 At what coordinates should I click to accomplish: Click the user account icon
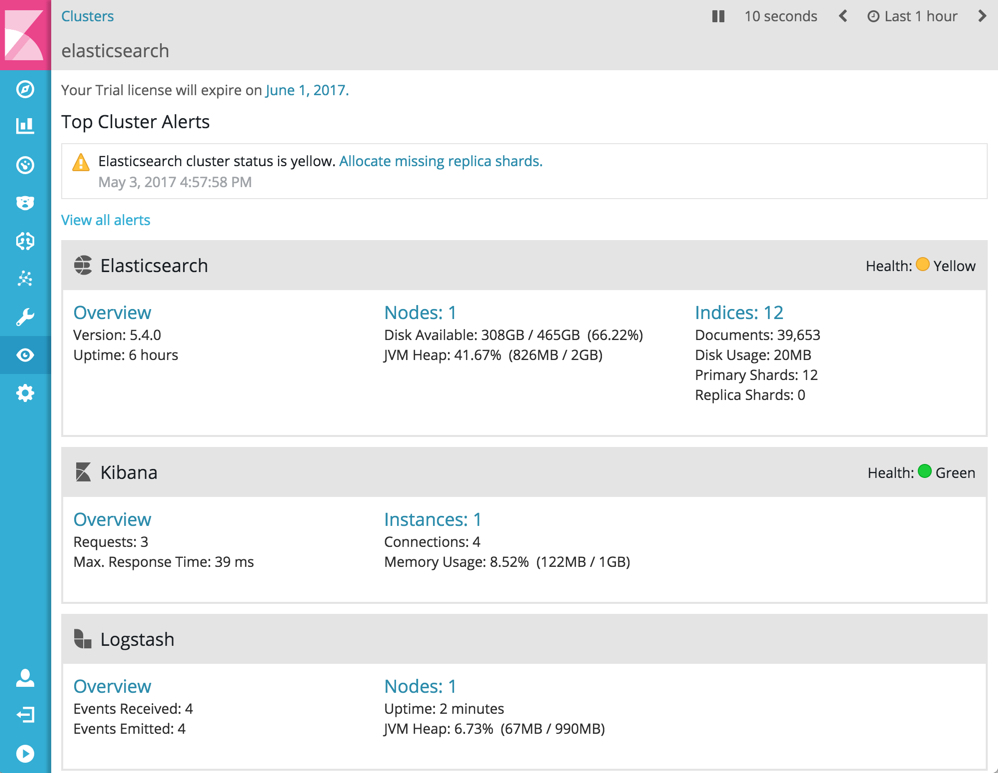click(25, 678)
